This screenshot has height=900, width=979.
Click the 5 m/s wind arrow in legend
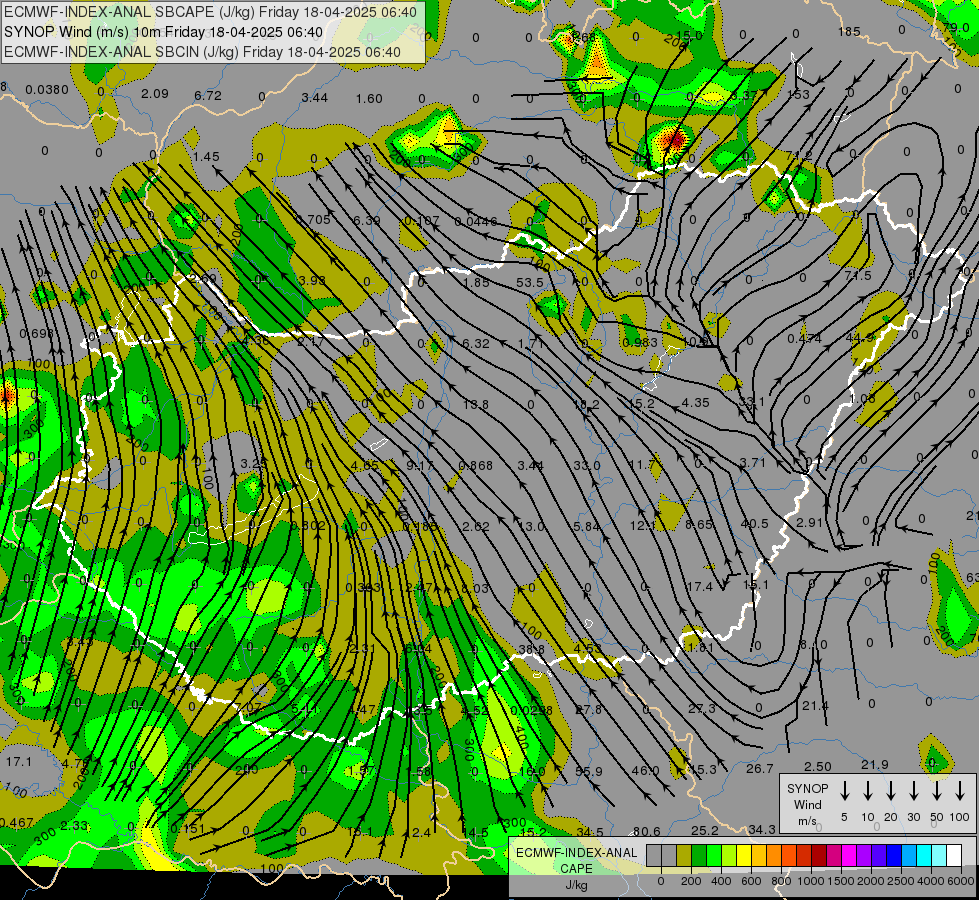[x=844, y=791]
